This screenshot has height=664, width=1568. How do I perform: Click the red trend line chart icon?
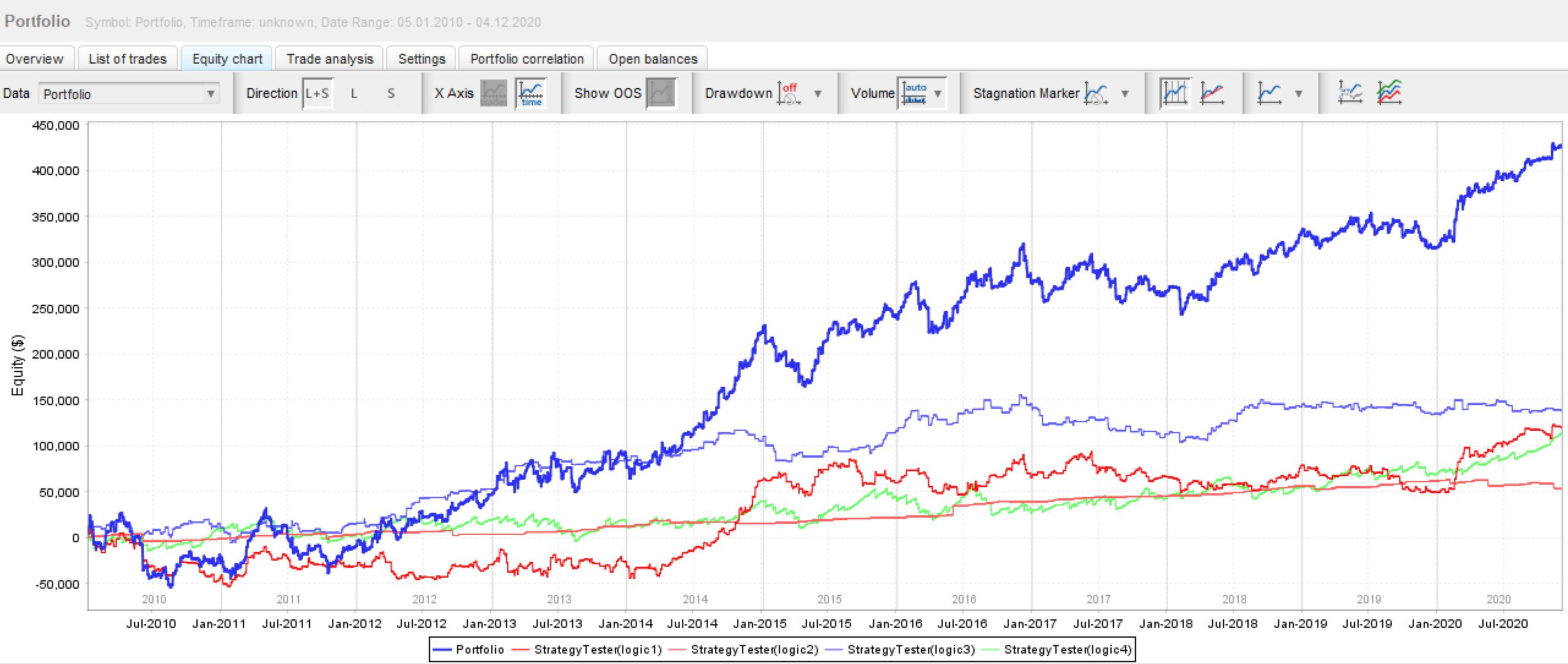(1211, 94)
